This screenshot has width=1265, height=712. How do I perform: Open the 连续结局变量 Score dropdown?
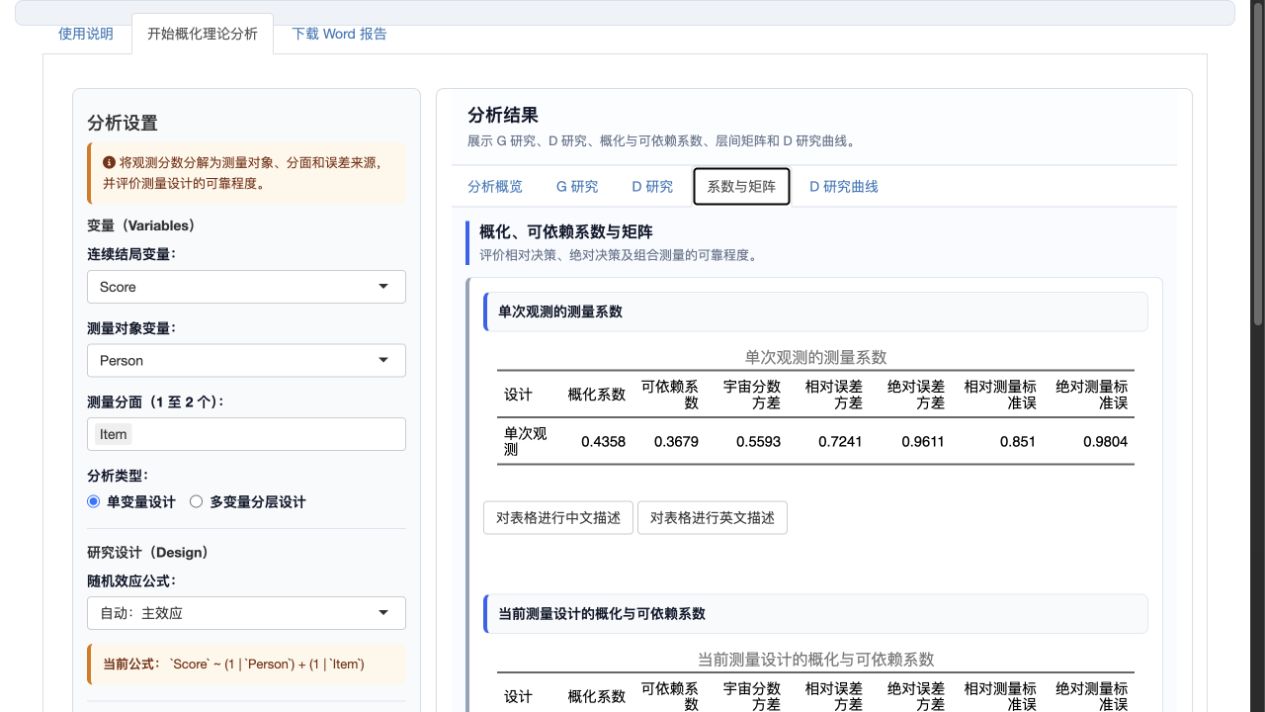[x=246, y=287]
